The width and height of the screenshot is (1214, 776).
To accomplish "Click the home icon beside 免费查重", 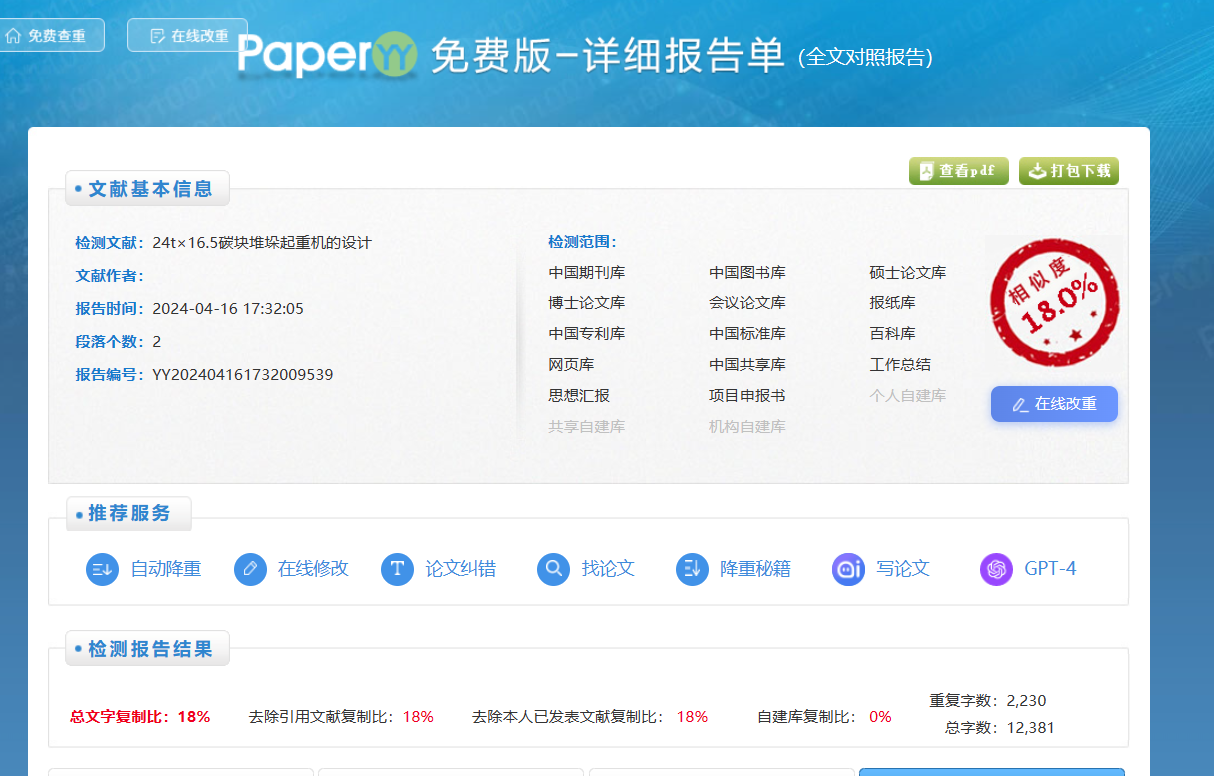I will 14,33.
